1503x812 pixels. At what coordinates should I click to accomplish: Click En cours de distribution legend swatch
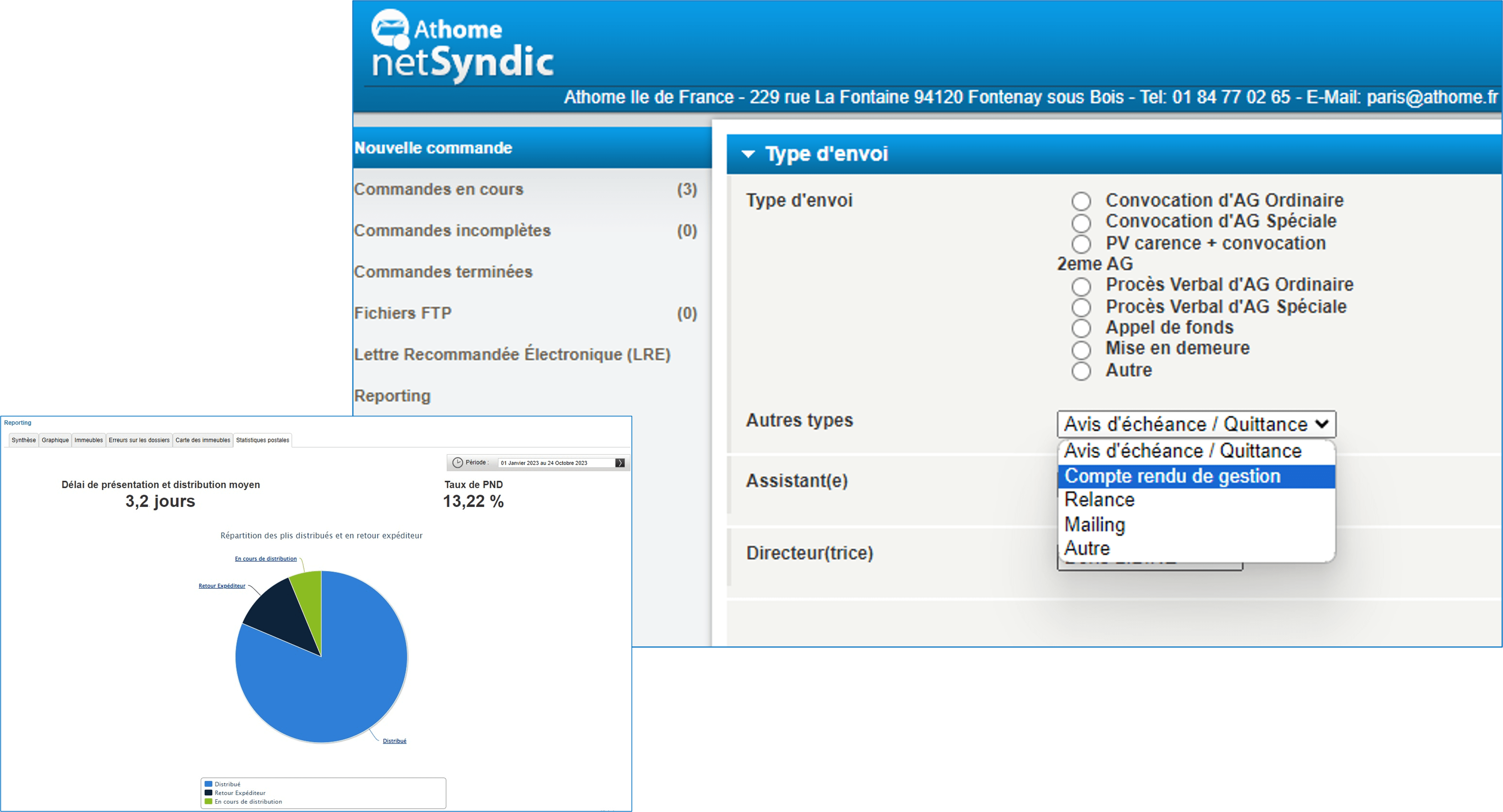coord(208,802)
